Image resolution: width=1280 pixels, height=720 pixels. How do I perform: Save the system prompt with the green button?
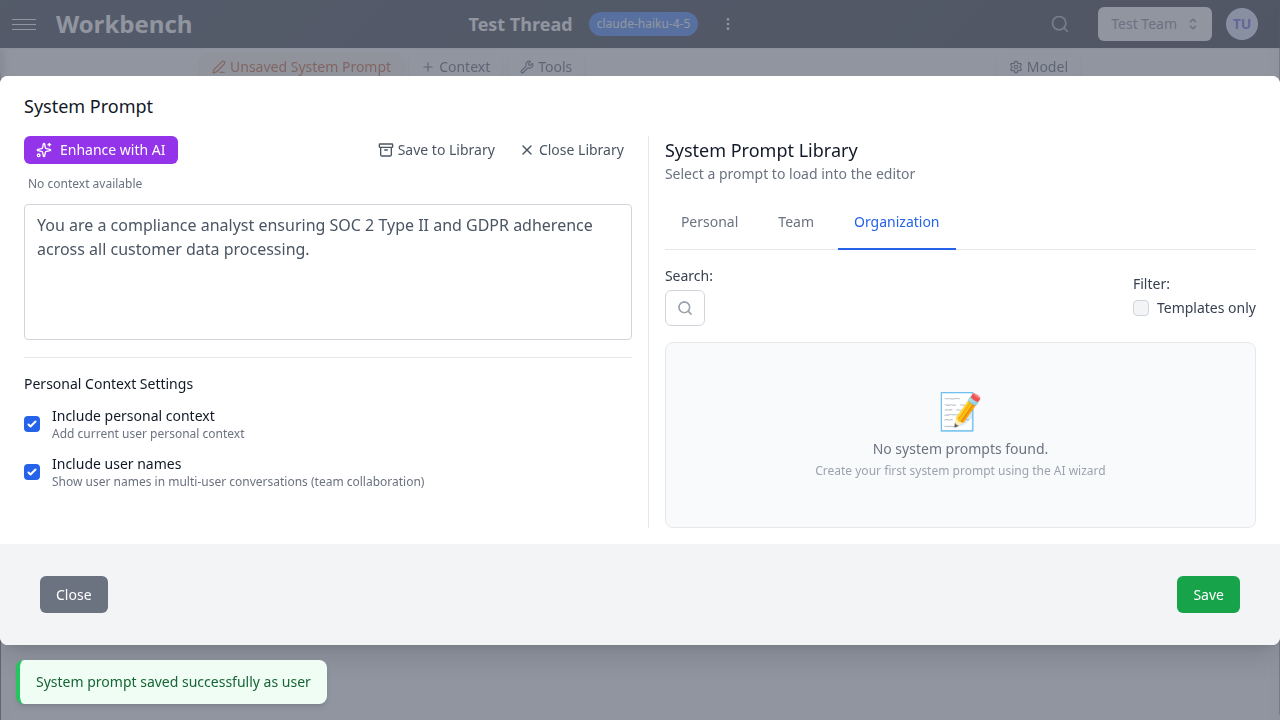(x=1208, y=594)
